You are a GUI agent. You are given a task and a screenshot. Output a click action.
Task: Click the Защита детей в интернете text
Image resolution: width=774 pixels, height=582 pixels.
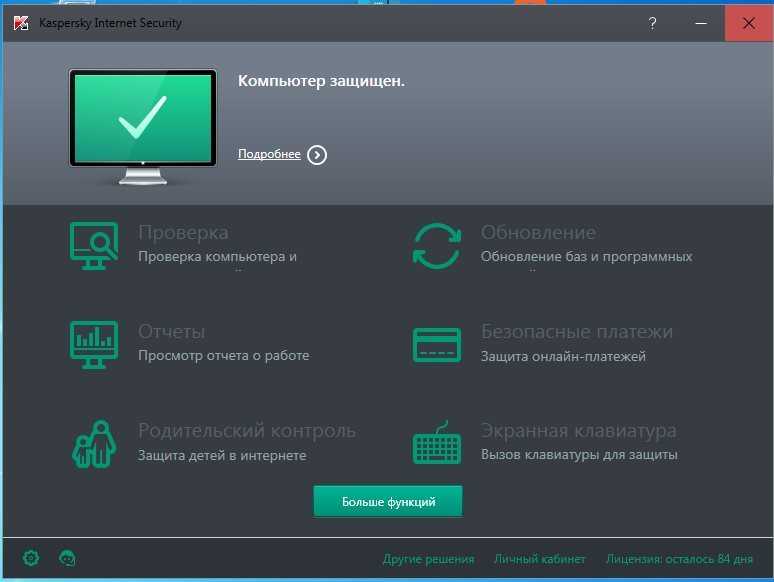point(222,455)
